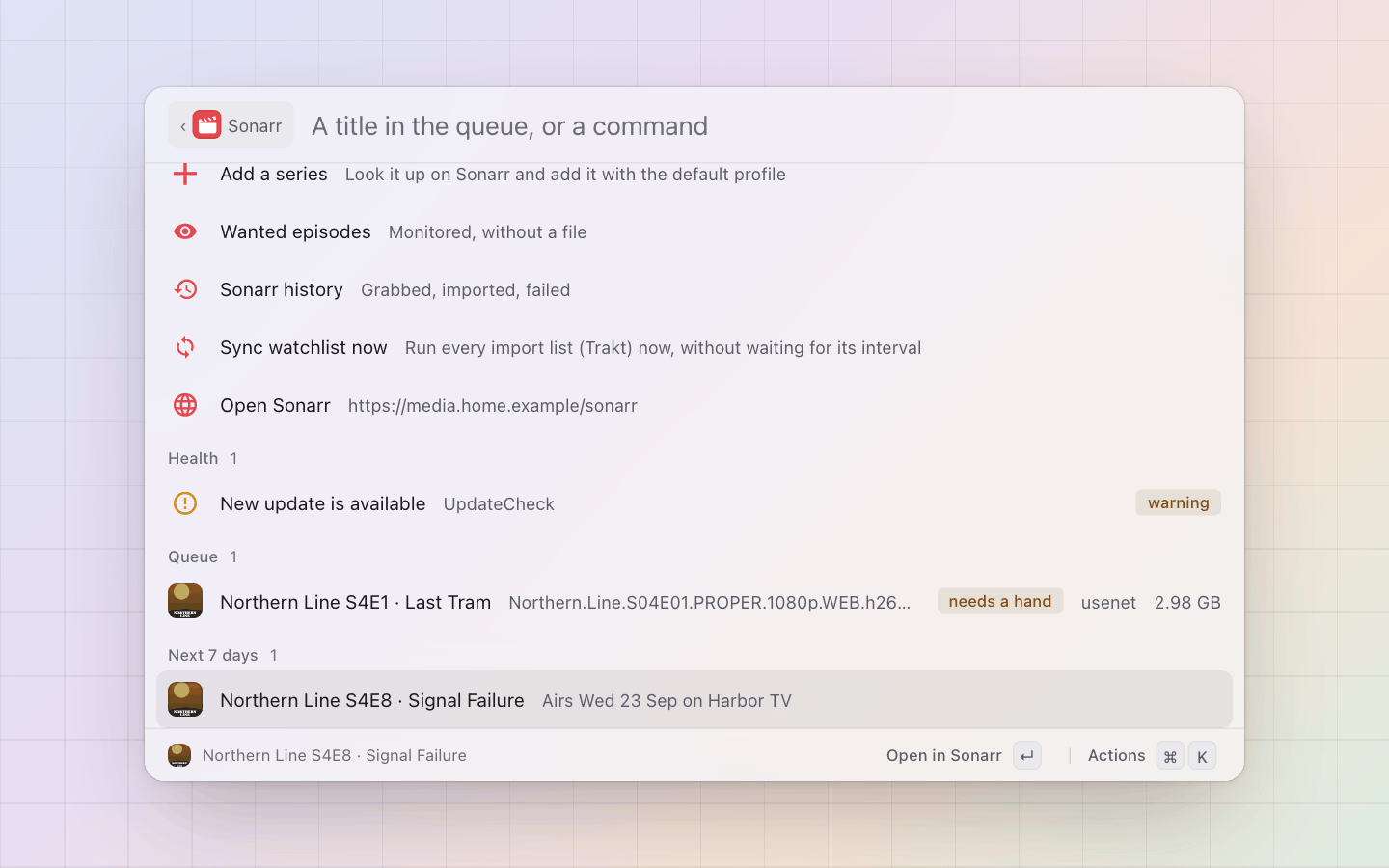Image resolution: width=1389 pixels, height=868 pixels.
Task: Click the plus icon for Add a series
Action: [x=185, y=174]
